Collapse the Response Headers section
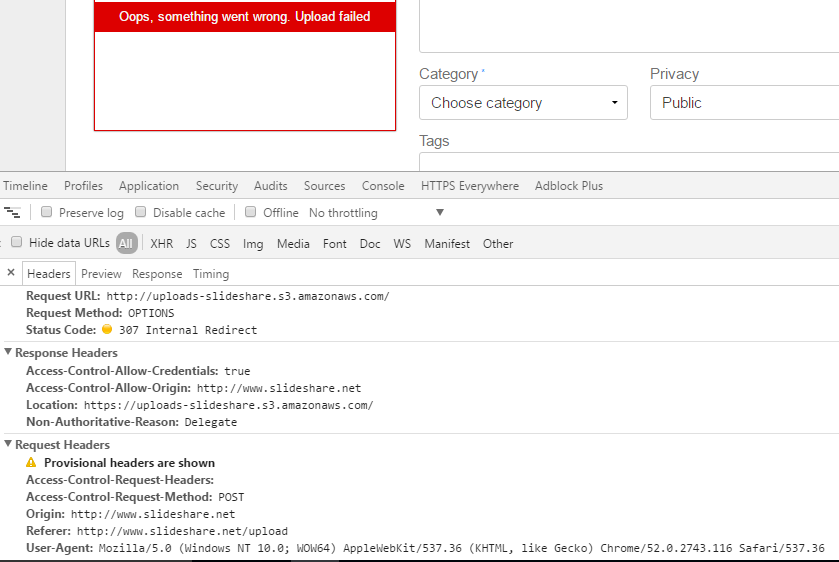The width and height of the screenshot is (839, 562). [x=9, y=353]
